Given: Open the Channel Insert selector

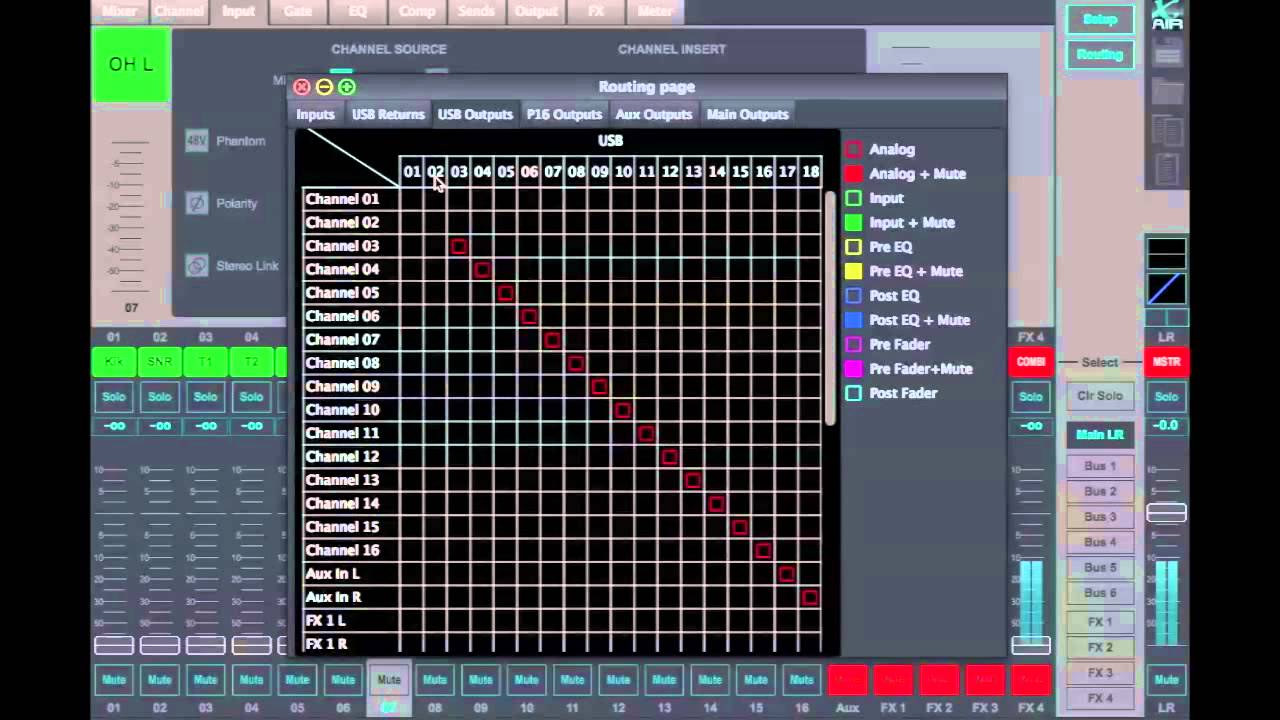Looking at the screenshot, I should click(672, 49).
